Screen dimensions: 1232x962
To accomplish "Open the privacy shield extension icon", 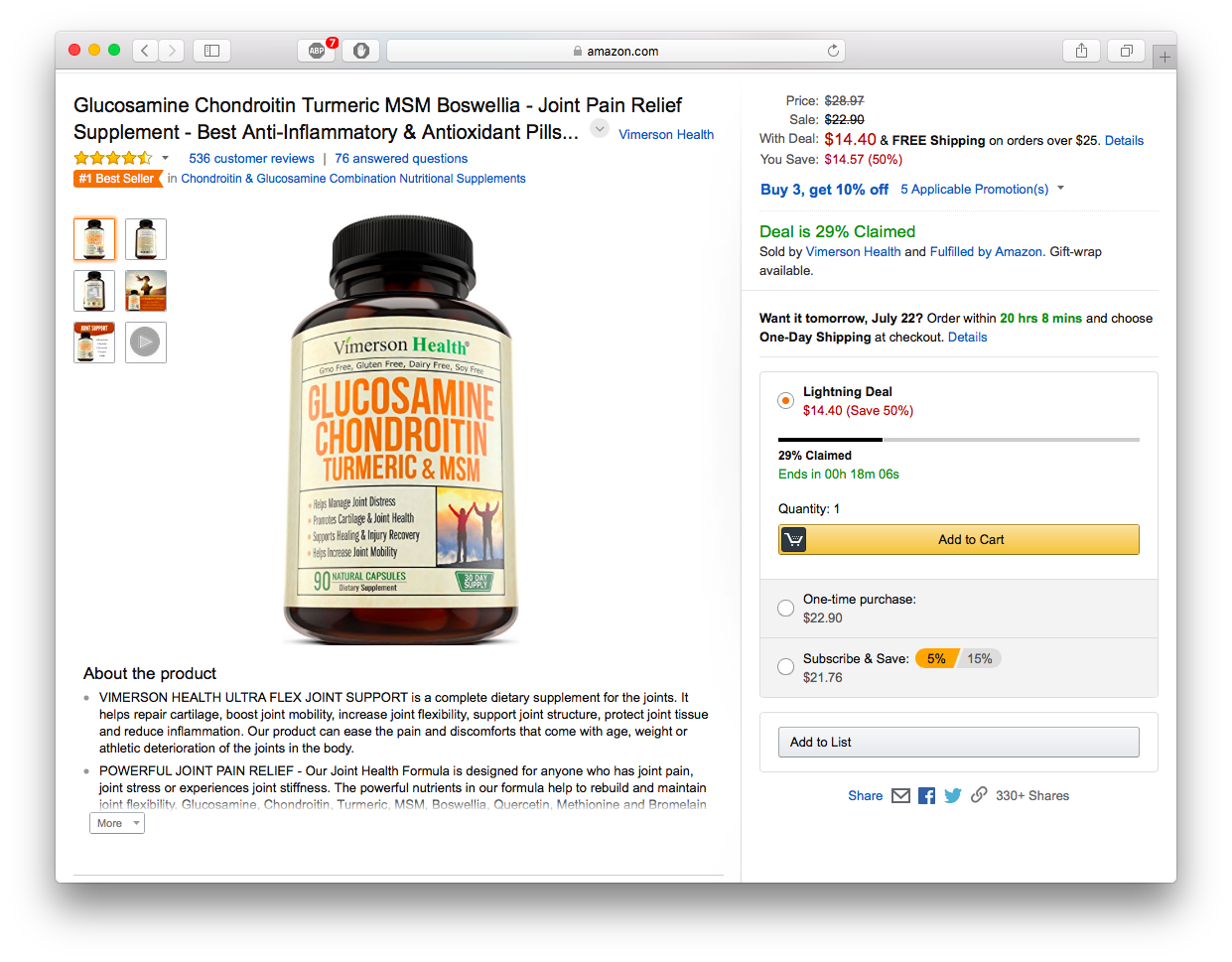I will (361, 51).
